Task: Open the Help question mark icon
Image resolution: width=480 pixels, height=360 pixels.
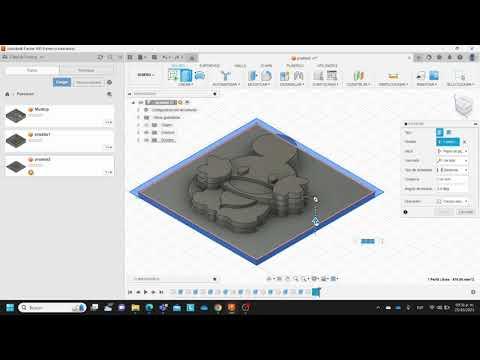Action: pyautogui.click(x=460, y=57)
